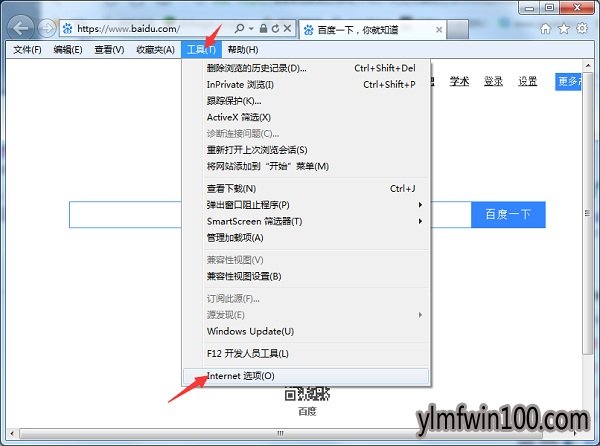Click the Refresh icon in address bar

(275, 28)
